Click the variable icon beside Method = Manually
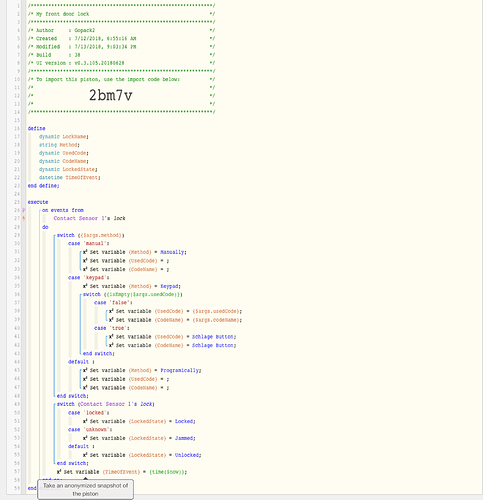Image resolution: width=483 pixels, height=500 pixels. click(x=85, y=252)
